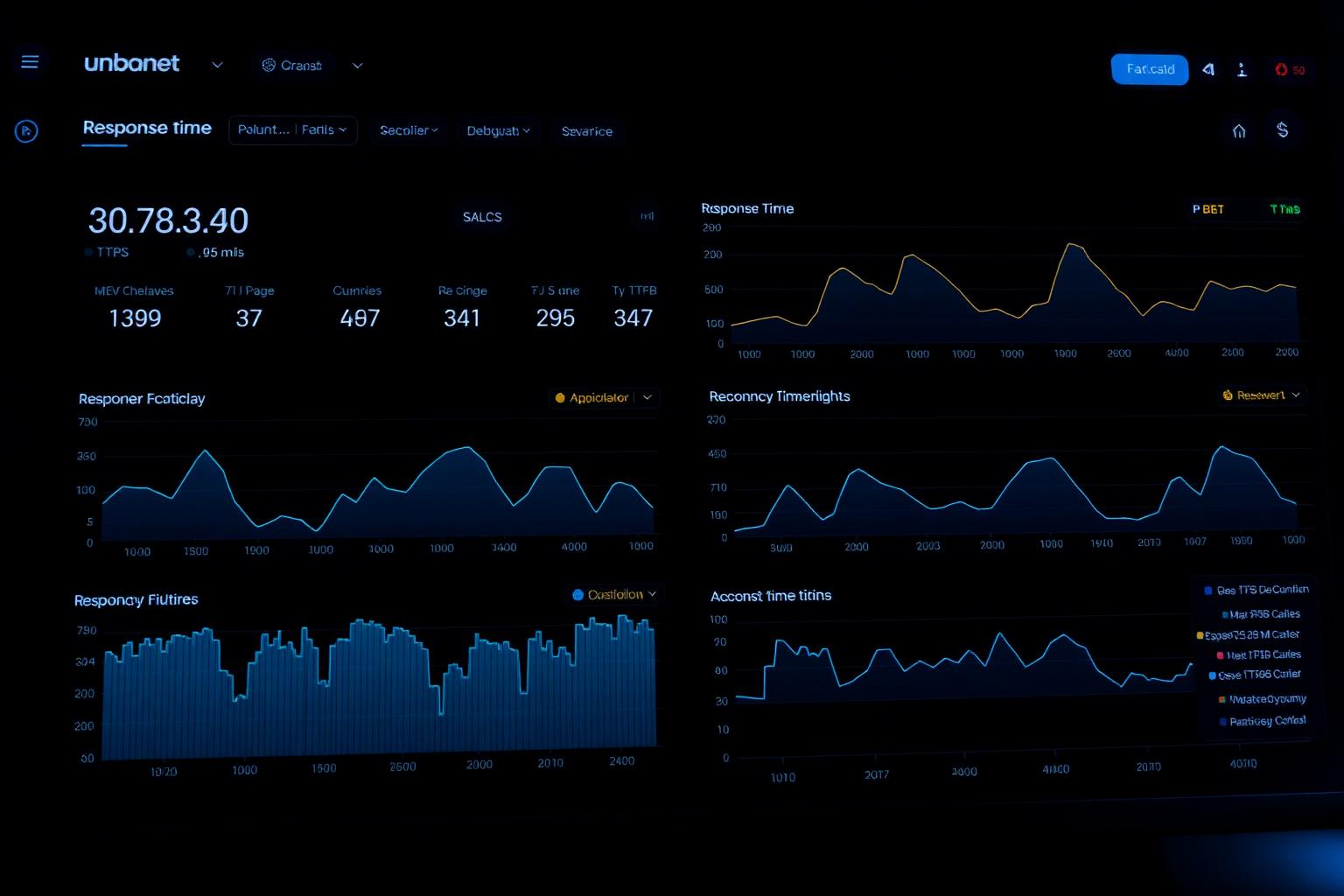This screenshot has height=896, width=1344.
Task: Toggle Cese TTS86 Cailer legend entry
Action: click(1255, 675)
